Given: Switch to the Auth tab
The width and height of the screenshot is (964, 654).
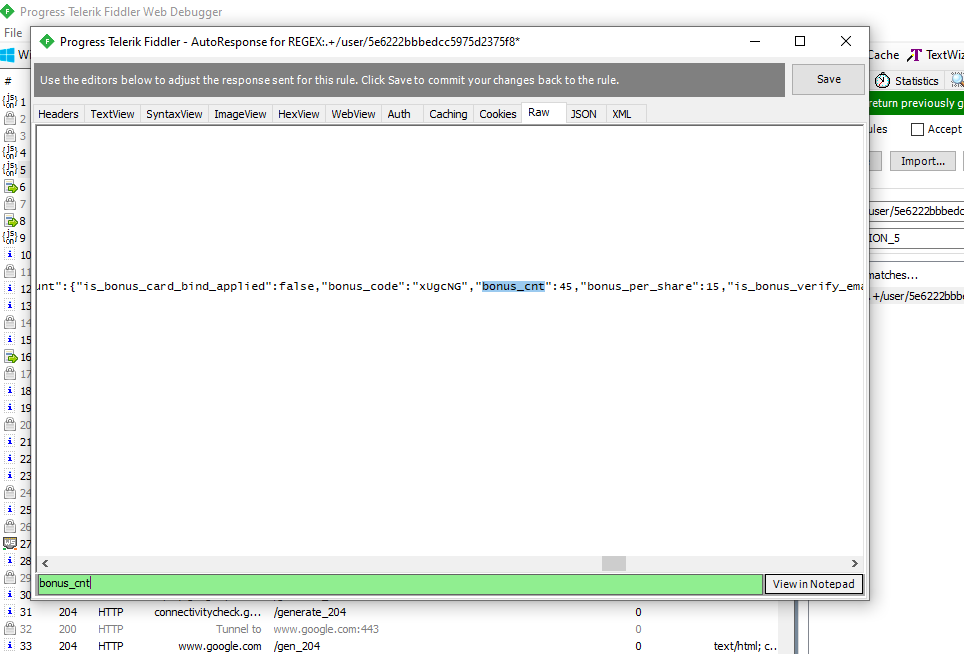Looking at the screenshot, I should coord(399,114).
